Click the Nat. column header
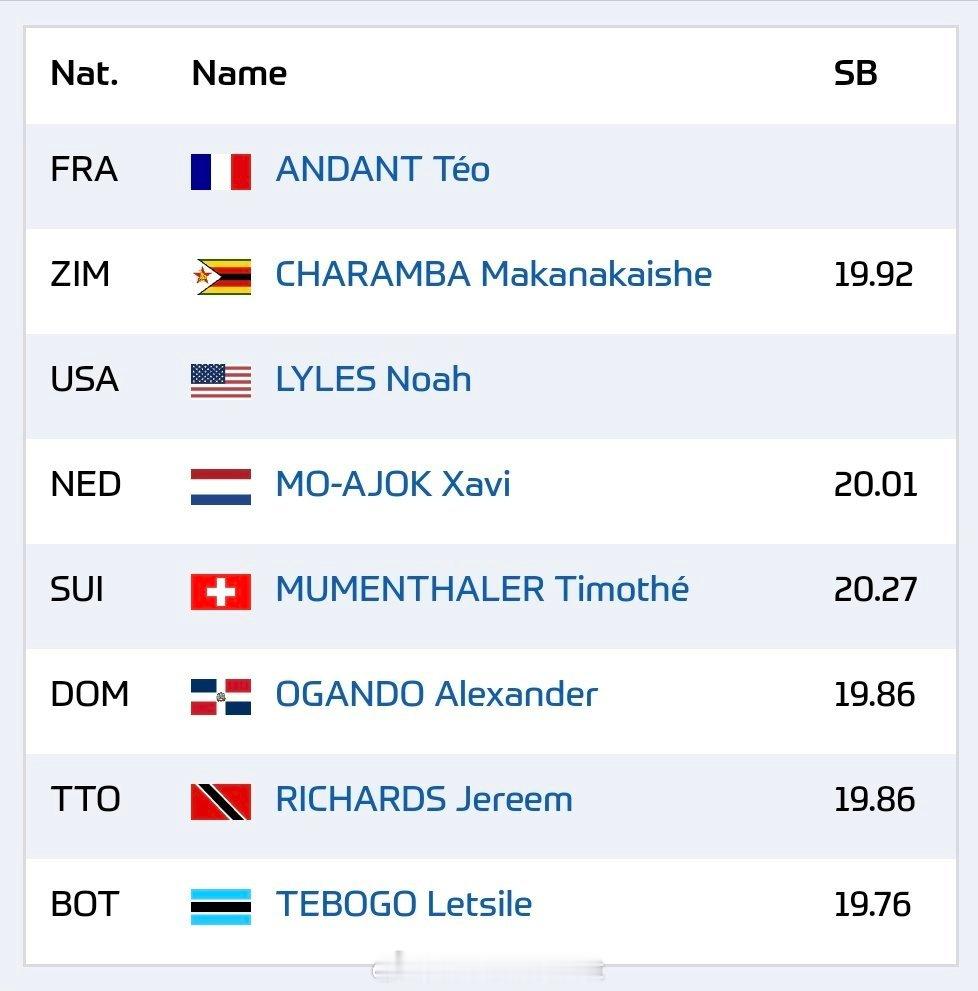The image size is (978, 991). [84, 73]
